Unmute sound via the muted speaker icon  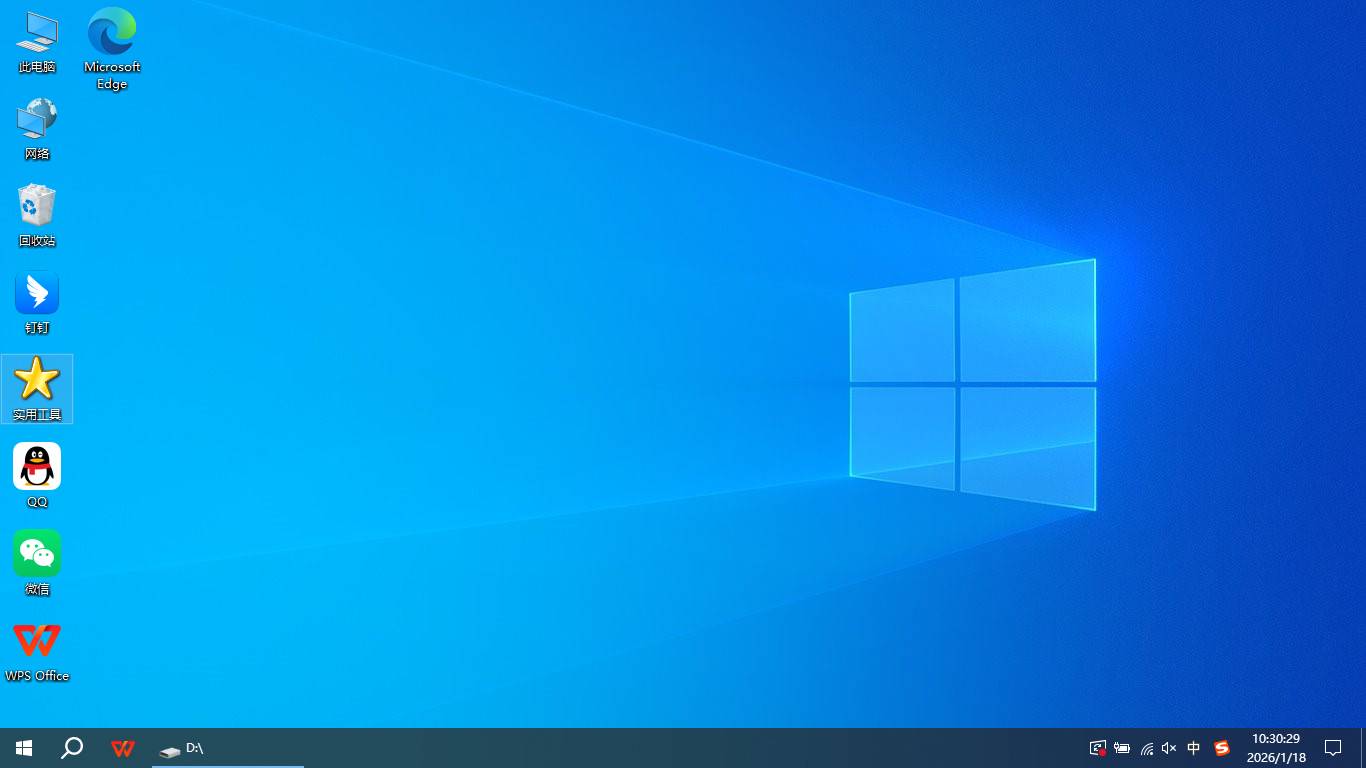click(1169, 748)
